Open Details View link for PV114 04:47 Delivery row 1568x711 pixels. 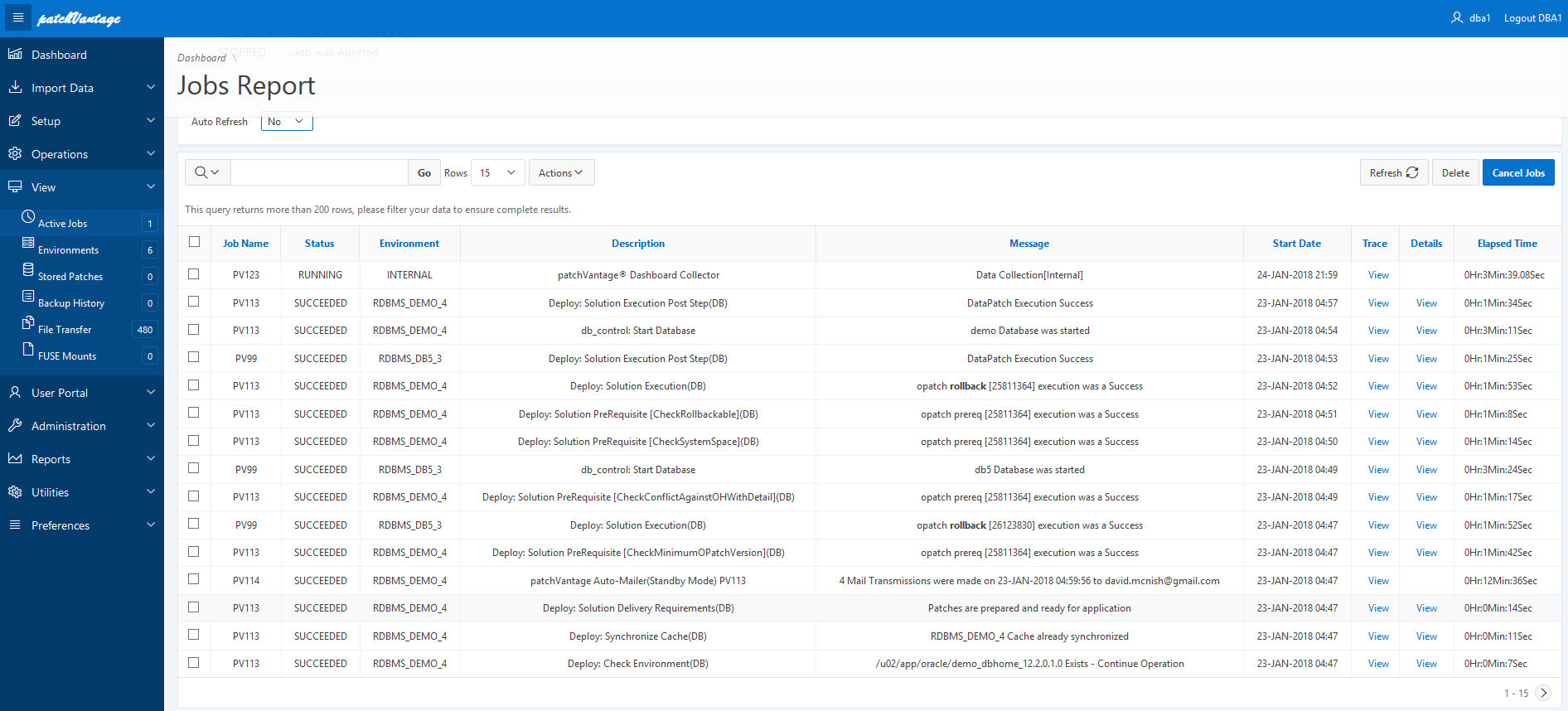pyautogui.click(x=1426, y=608)
